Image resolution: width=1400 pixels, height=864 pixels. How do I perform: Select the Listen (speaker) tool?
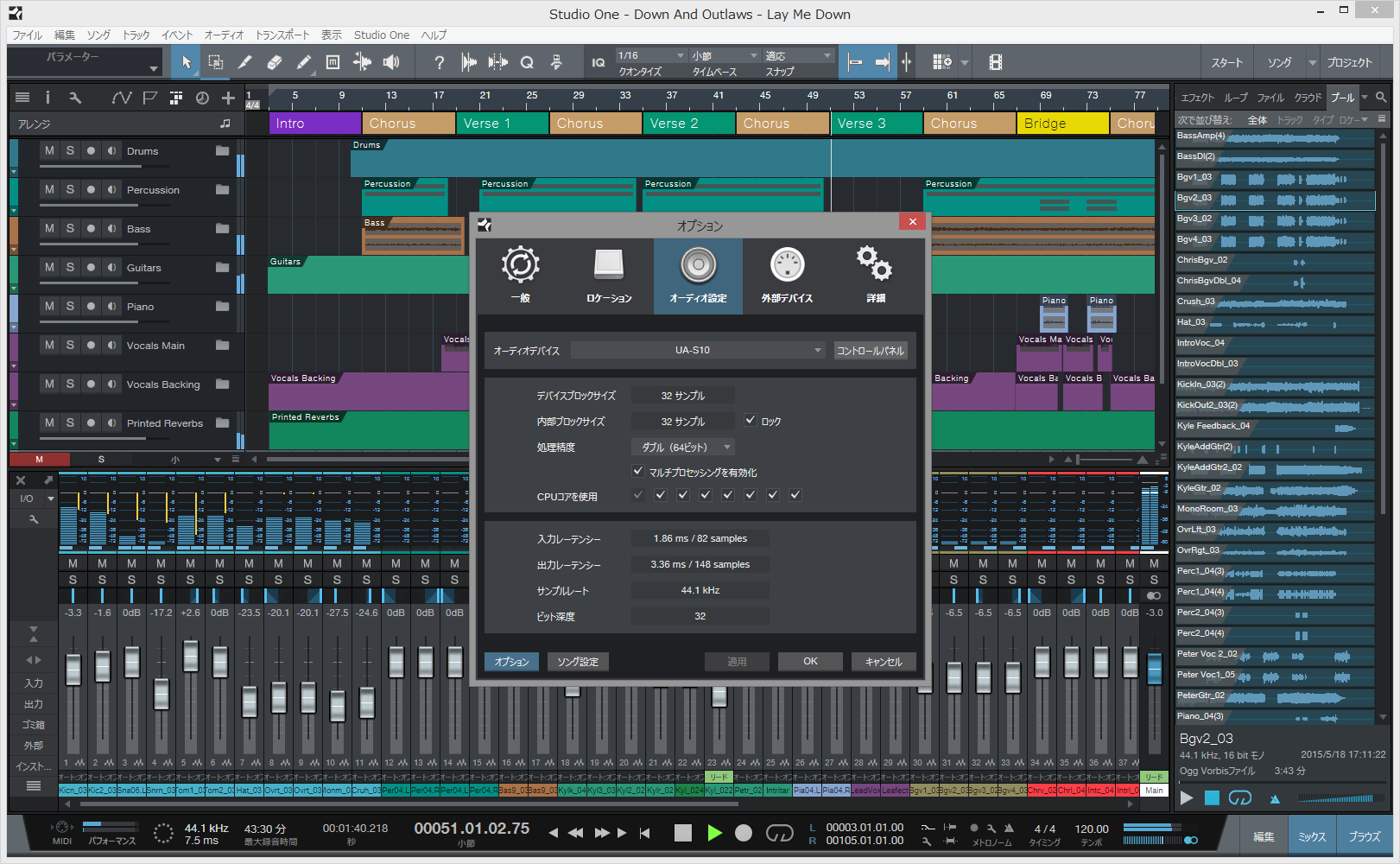click(392, 62)
